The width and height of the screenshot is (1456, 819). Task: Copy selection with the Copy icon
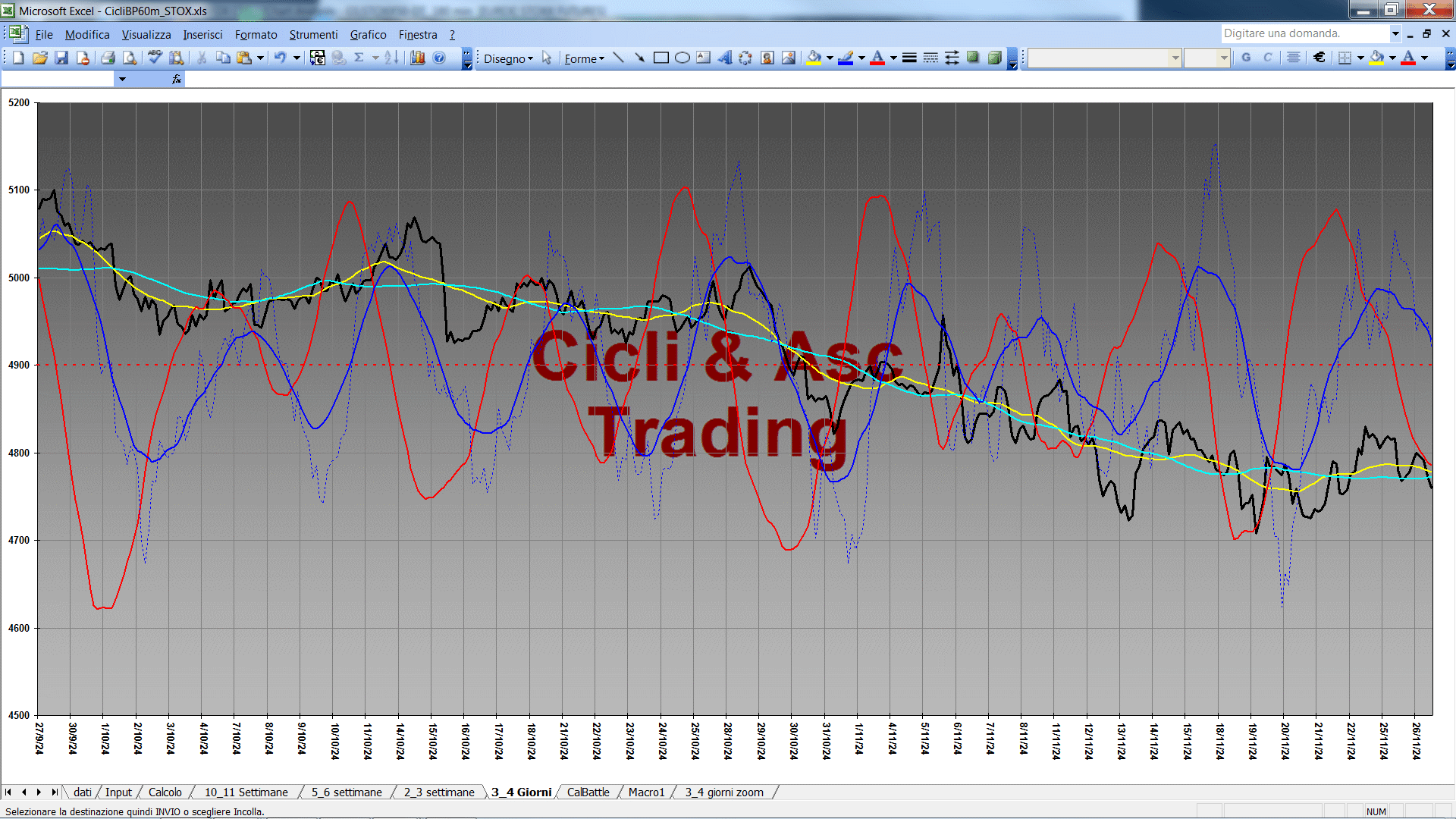click(x=223, y=58)
